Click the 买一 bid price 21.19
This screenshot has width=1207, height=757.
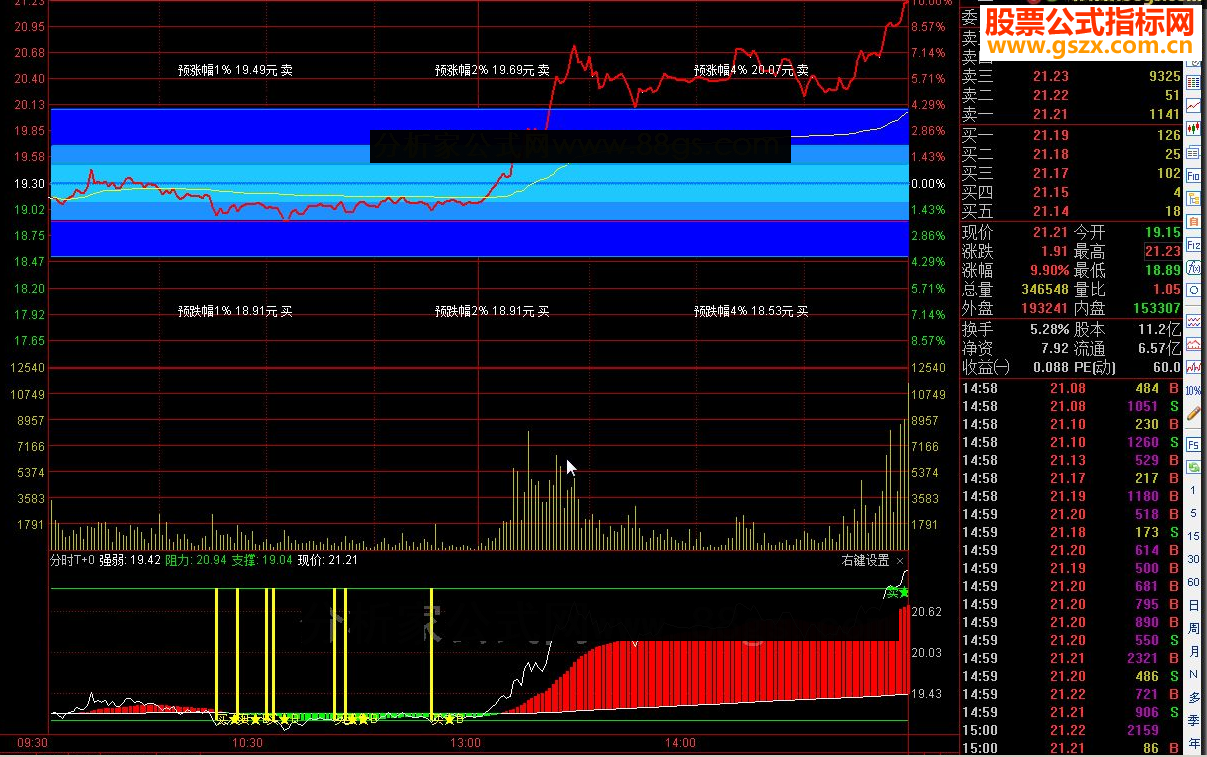click(x=1051, y=136)
